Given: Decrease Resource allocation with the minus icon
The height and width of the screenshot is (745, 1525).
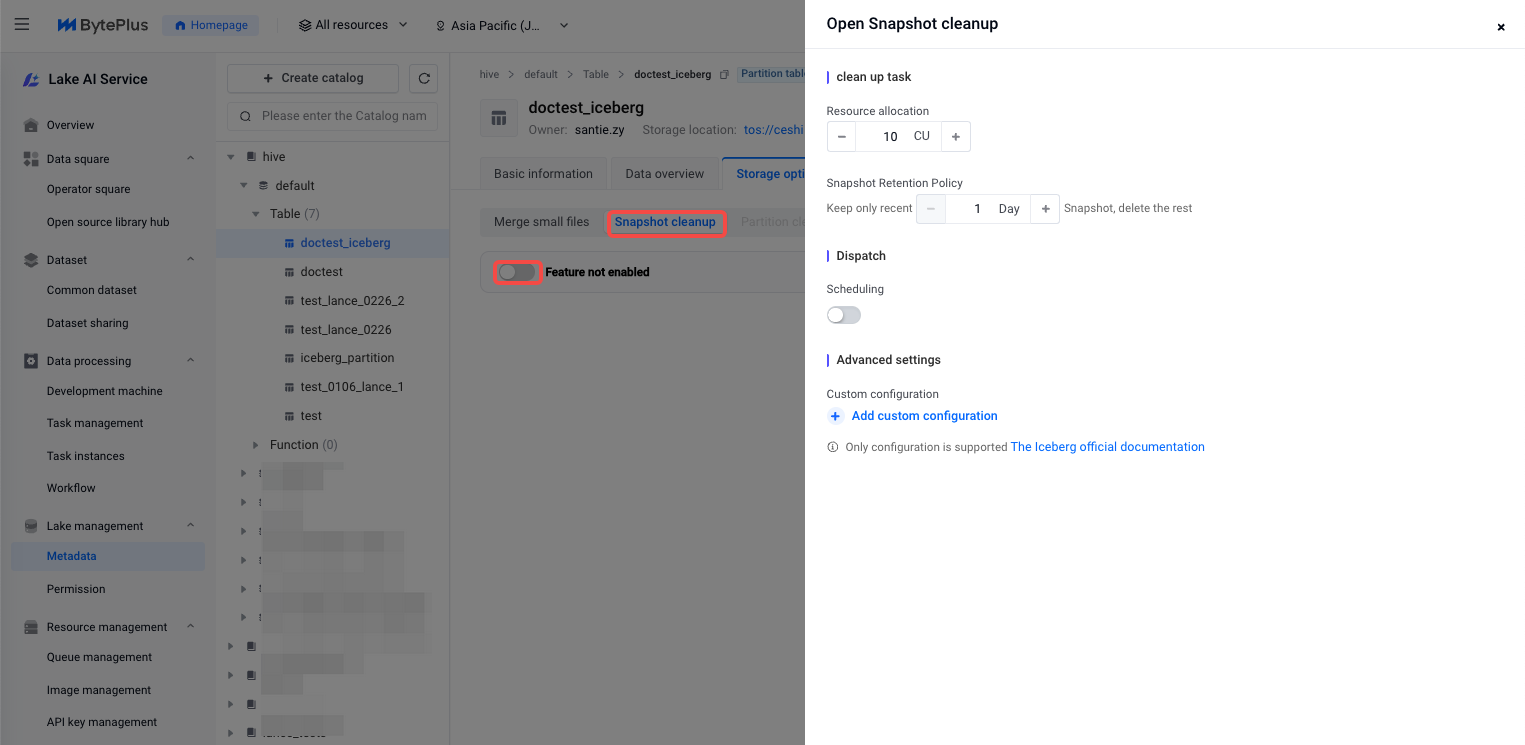Looking at the screenshot, I should pyautogui.click(x=841, y=136).
